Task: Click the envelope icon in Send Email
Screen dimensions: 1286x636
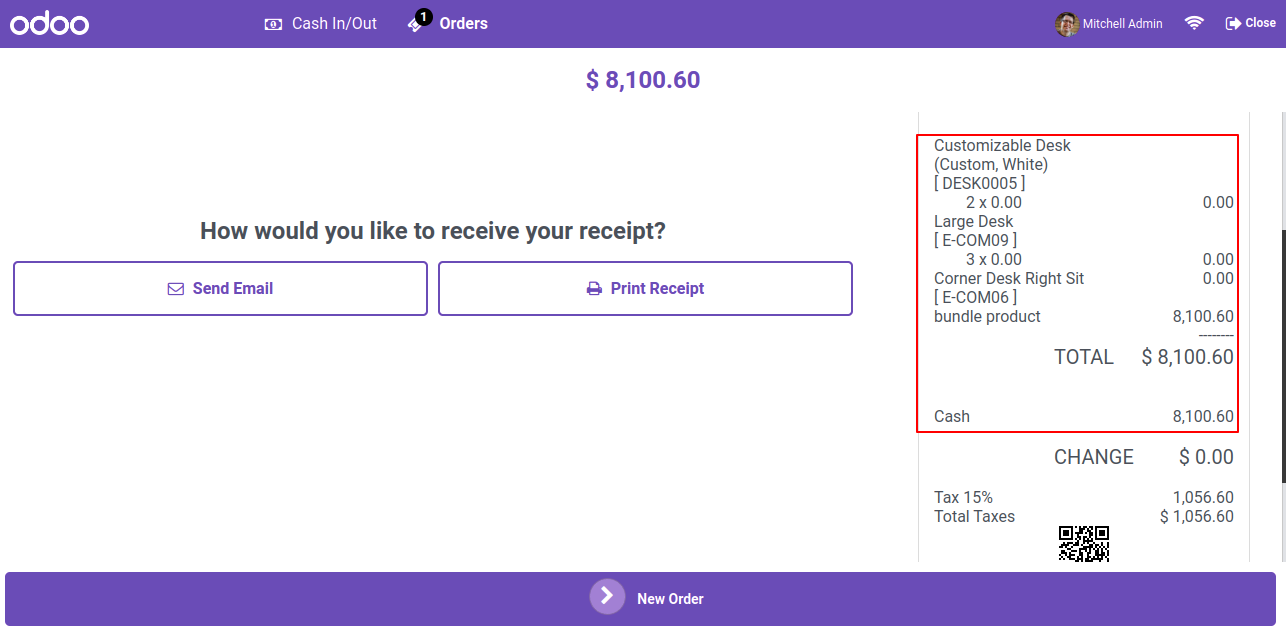Action: pos(176,289)
